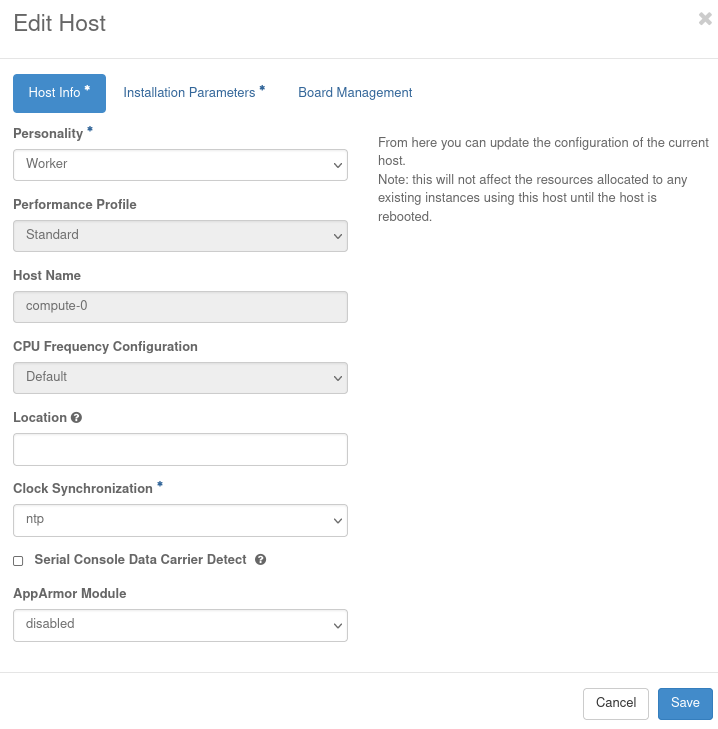The image size is (718, 729).
Task: Open the CPU Frequency Configuration dropdown
Action: [x=180, y=378]
